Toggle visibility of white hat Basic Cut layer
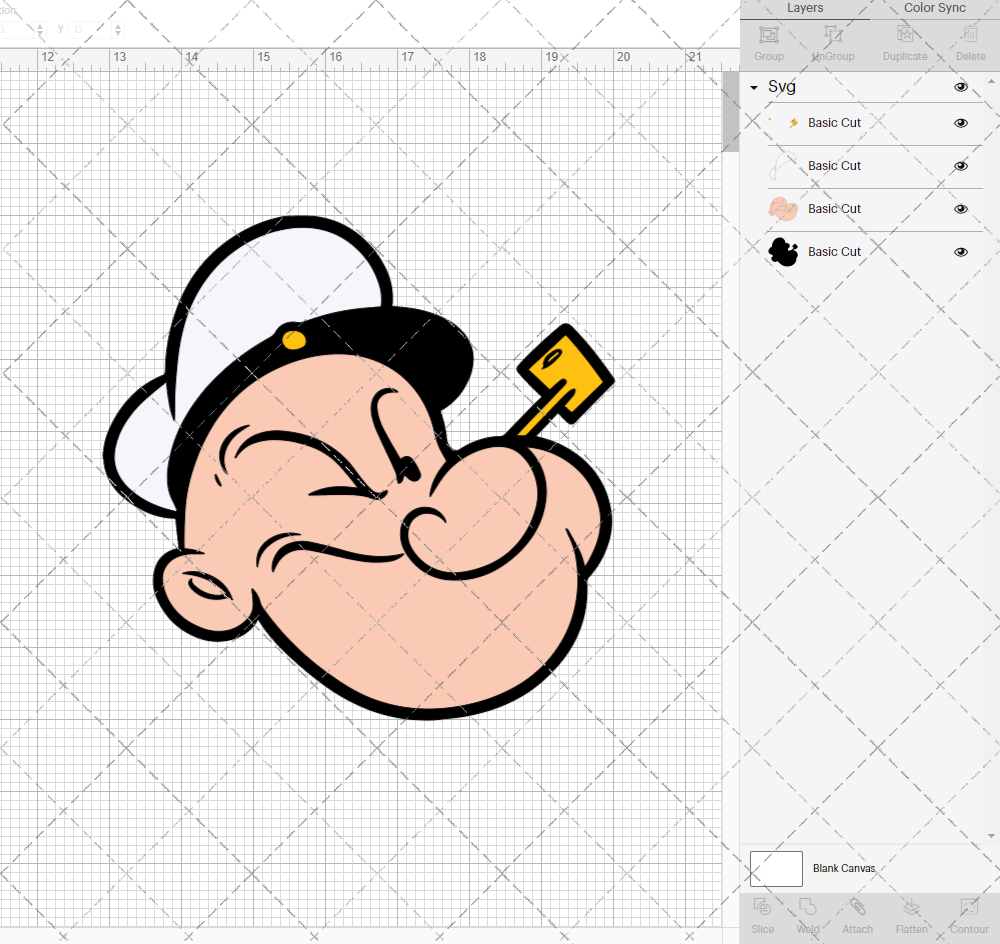The image size is (1000, 944). (x=960, y=166)
